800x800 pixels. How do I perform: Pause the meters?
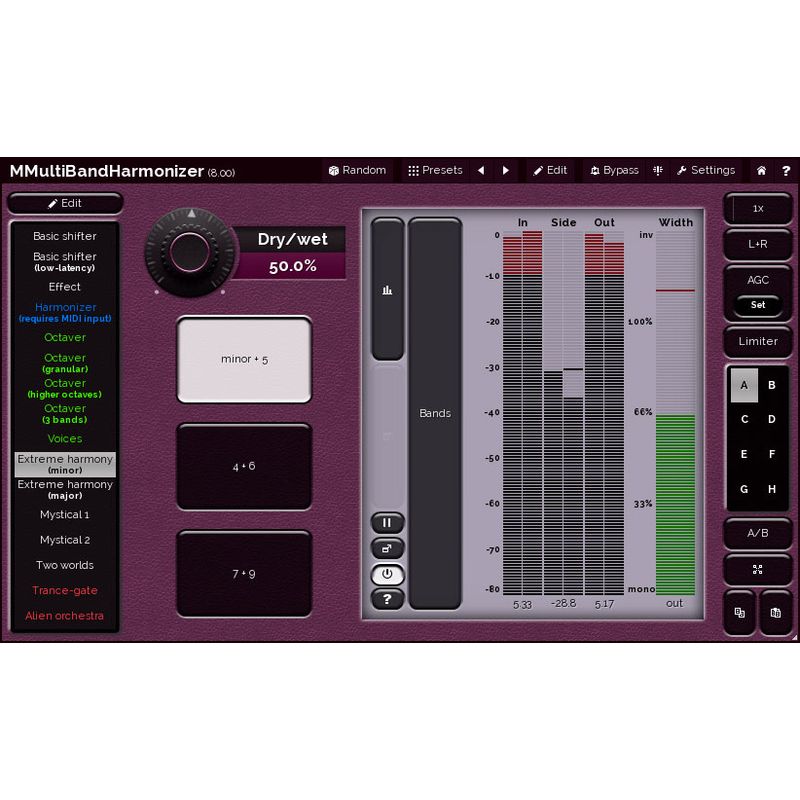tap(387, 523)
